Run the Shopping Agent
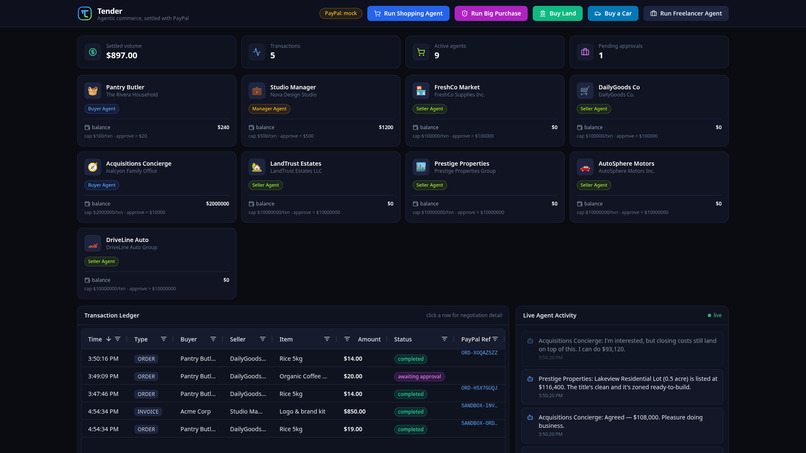 point(408,13)
